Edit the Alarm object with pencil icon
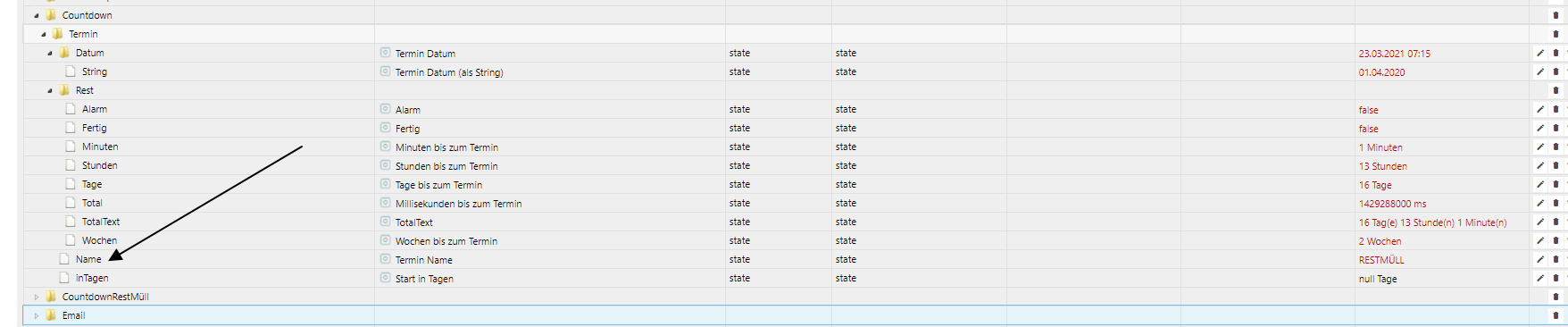 coord(1540,110)
